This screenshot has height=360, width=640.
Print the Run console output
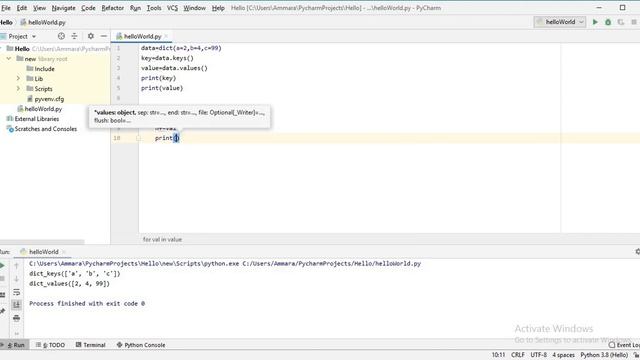(x=16, y=318)
